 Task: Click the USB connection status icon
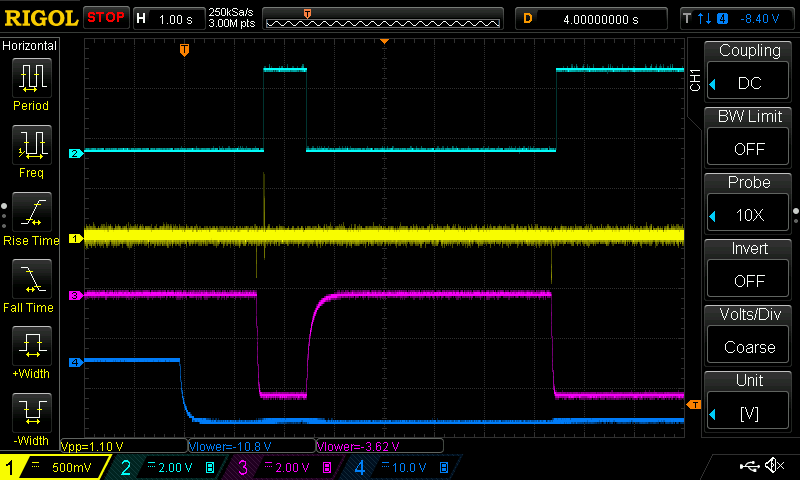[x=749, y=465]
